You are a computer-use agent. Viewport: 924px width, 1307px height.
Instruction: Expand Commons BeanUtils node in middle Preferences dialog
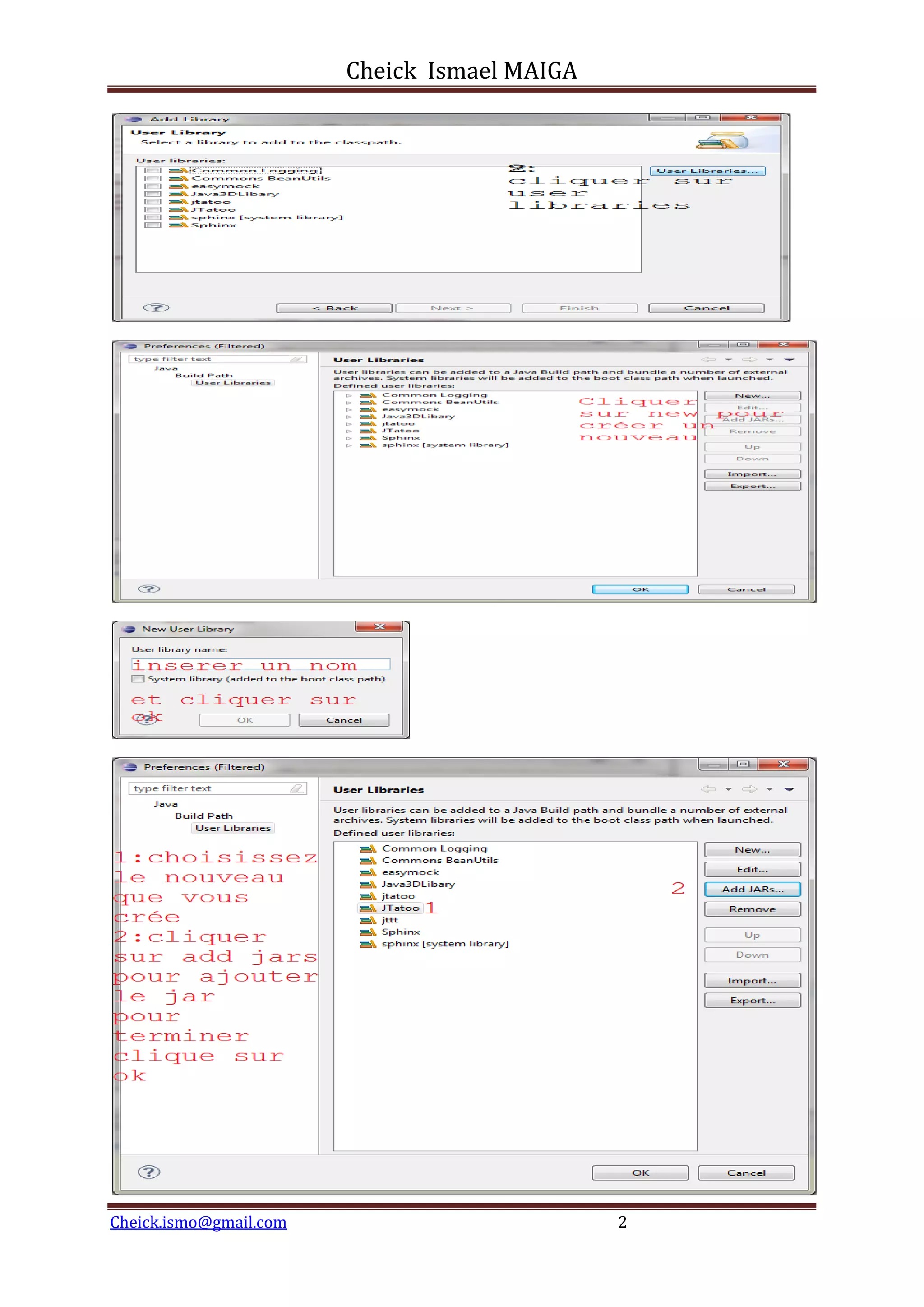(349, 403)
